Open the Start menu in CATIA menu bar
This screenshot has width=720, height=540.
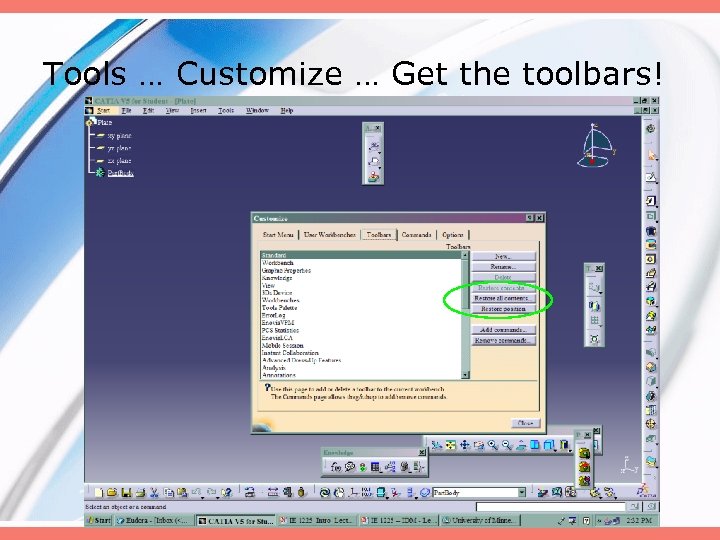pos(104,111)
